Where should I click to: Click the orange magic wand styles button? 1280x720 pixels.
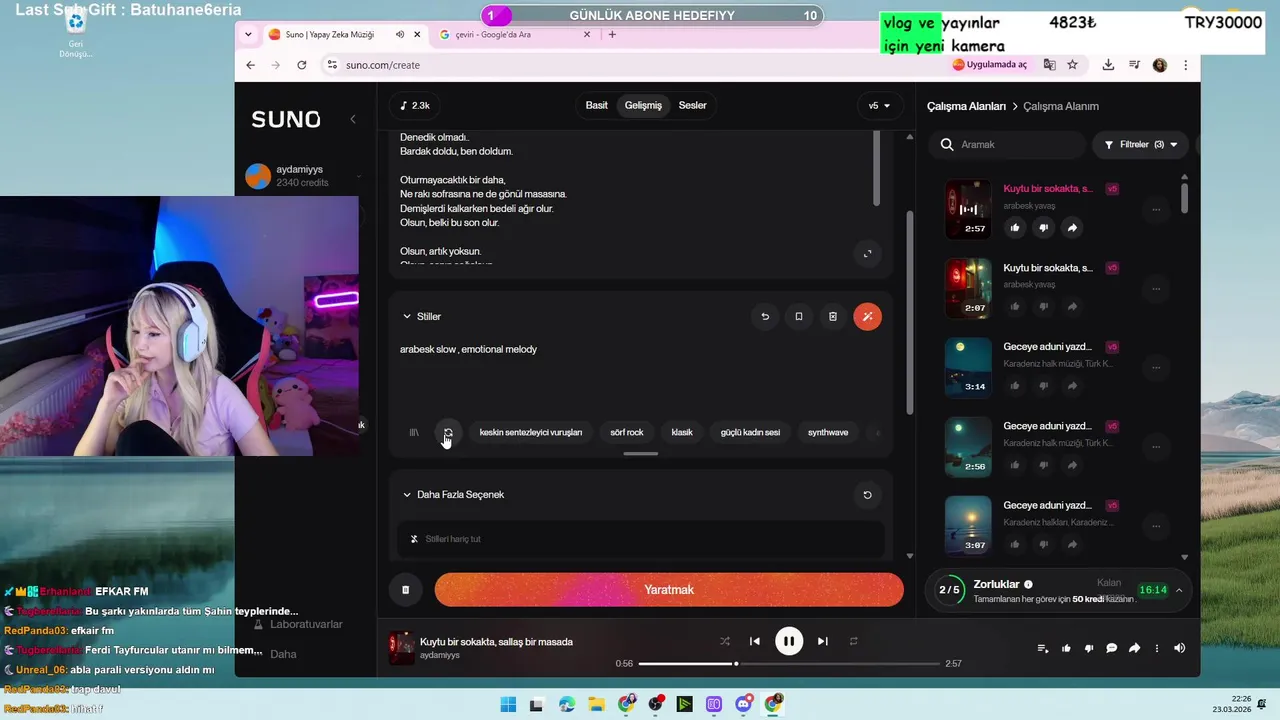(x=867, y=316)
